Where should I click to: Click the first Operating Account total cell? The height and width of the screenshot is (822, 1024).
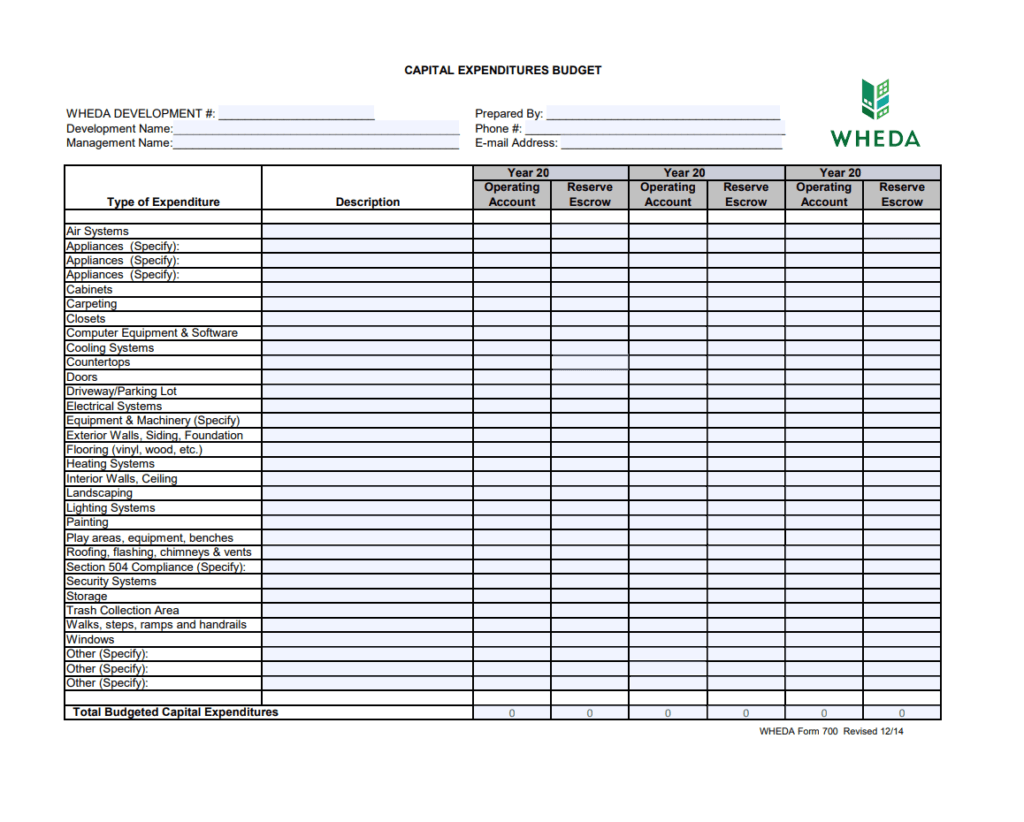pos(512,713)
